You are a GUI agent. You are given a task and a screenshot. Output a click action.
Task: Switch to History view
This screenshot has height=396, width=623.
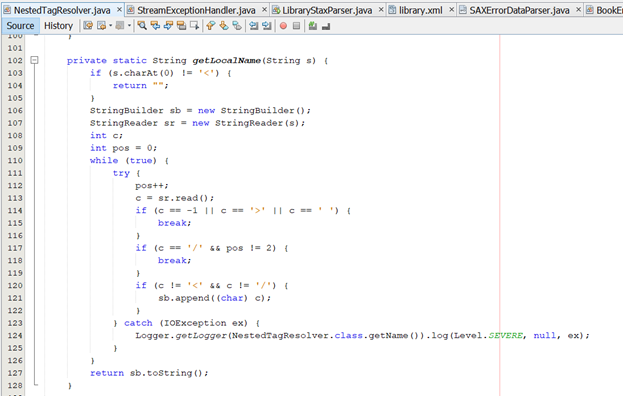pos(58,26)
